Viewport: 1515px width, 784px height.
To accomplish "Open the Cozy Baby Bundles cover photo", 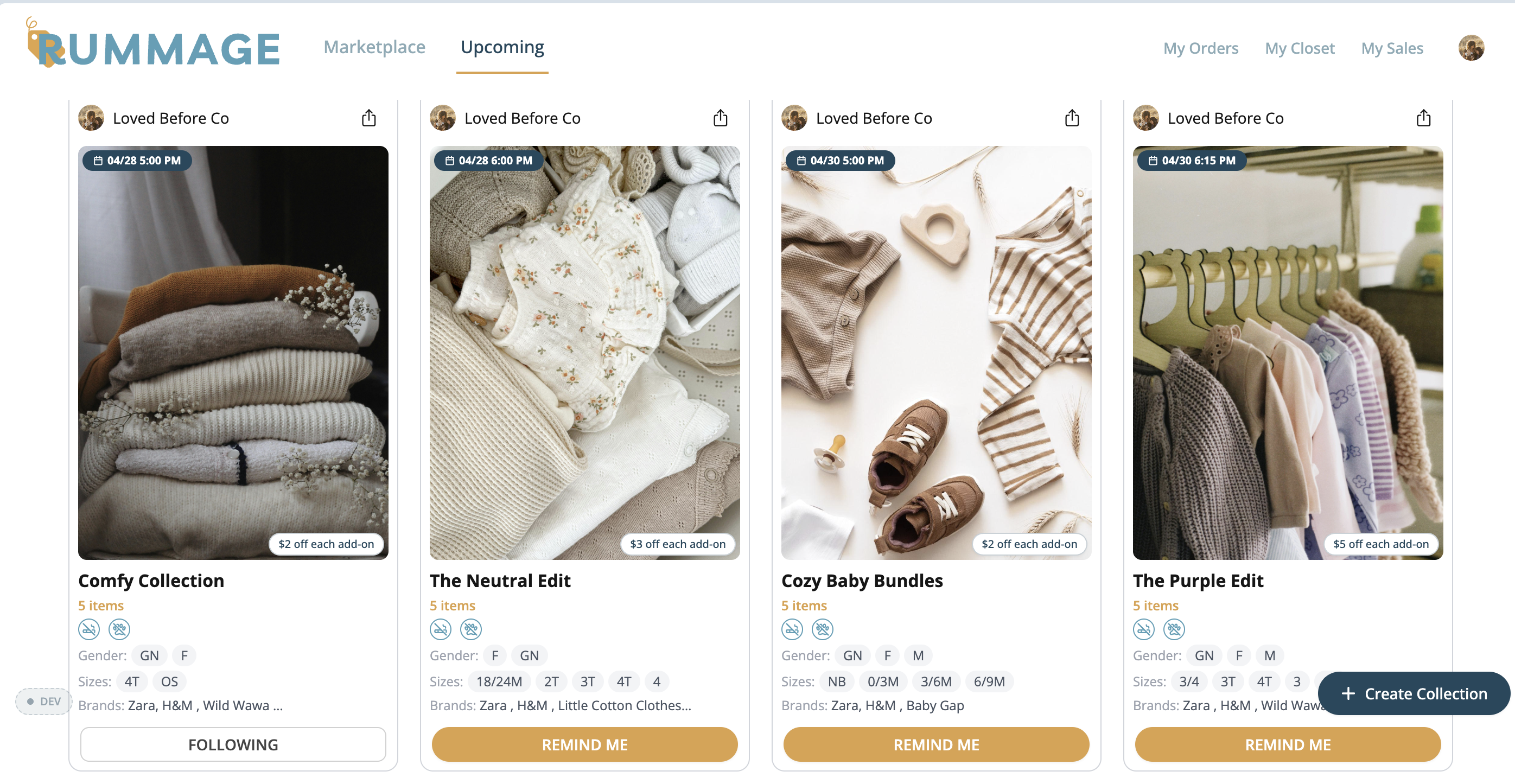I will tap(935, 353).
